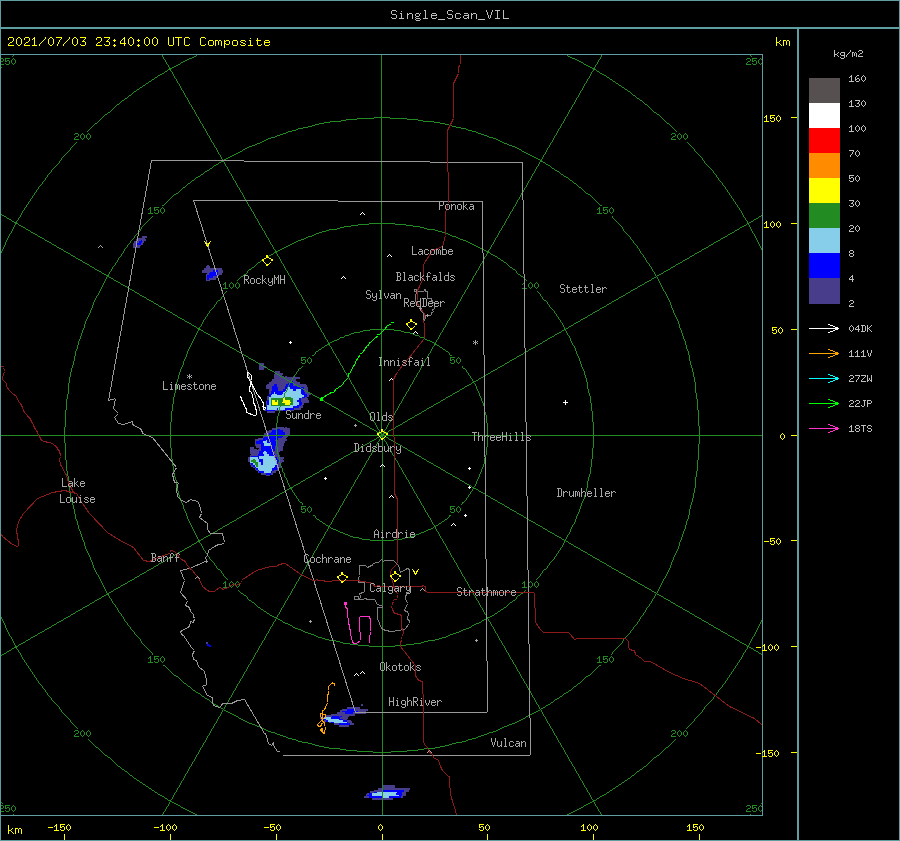The height and width of the screenshot is (841, 900).
Task: Click the storm cell at the bottom center
Action: (x=387, y=793)
